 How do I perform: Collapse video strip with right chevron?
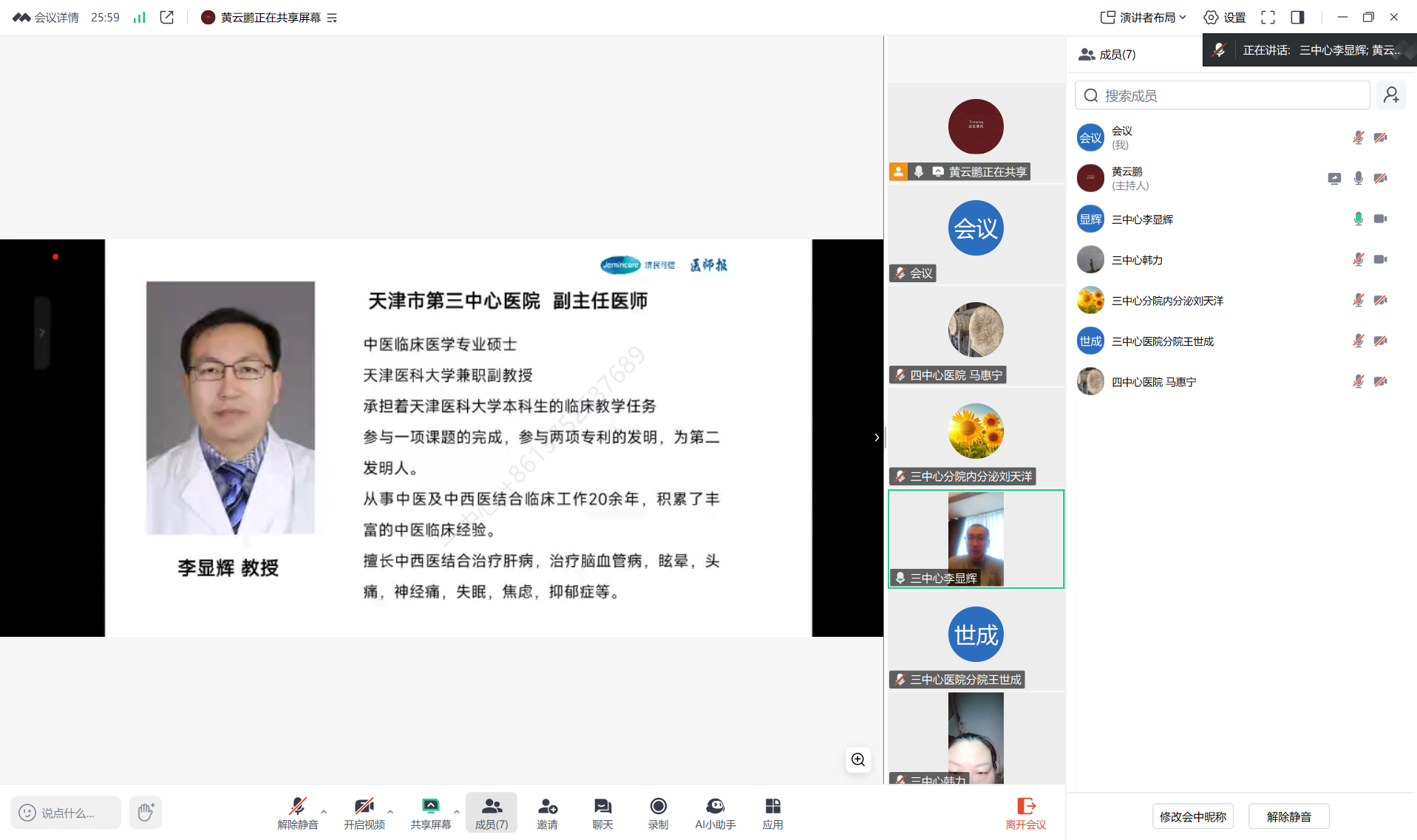click(x=877, y=437)
